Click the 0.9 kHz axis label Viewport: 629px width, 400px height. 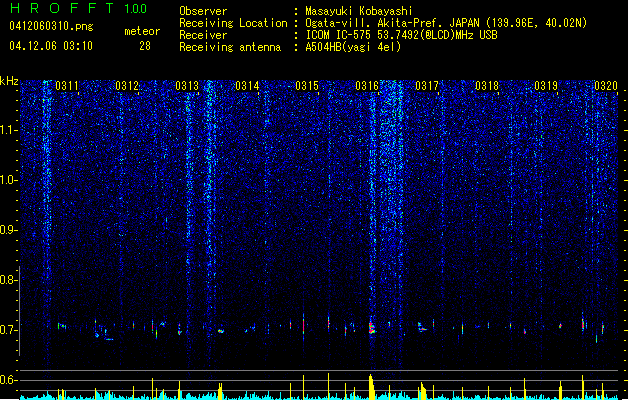[x=8, y=230]
